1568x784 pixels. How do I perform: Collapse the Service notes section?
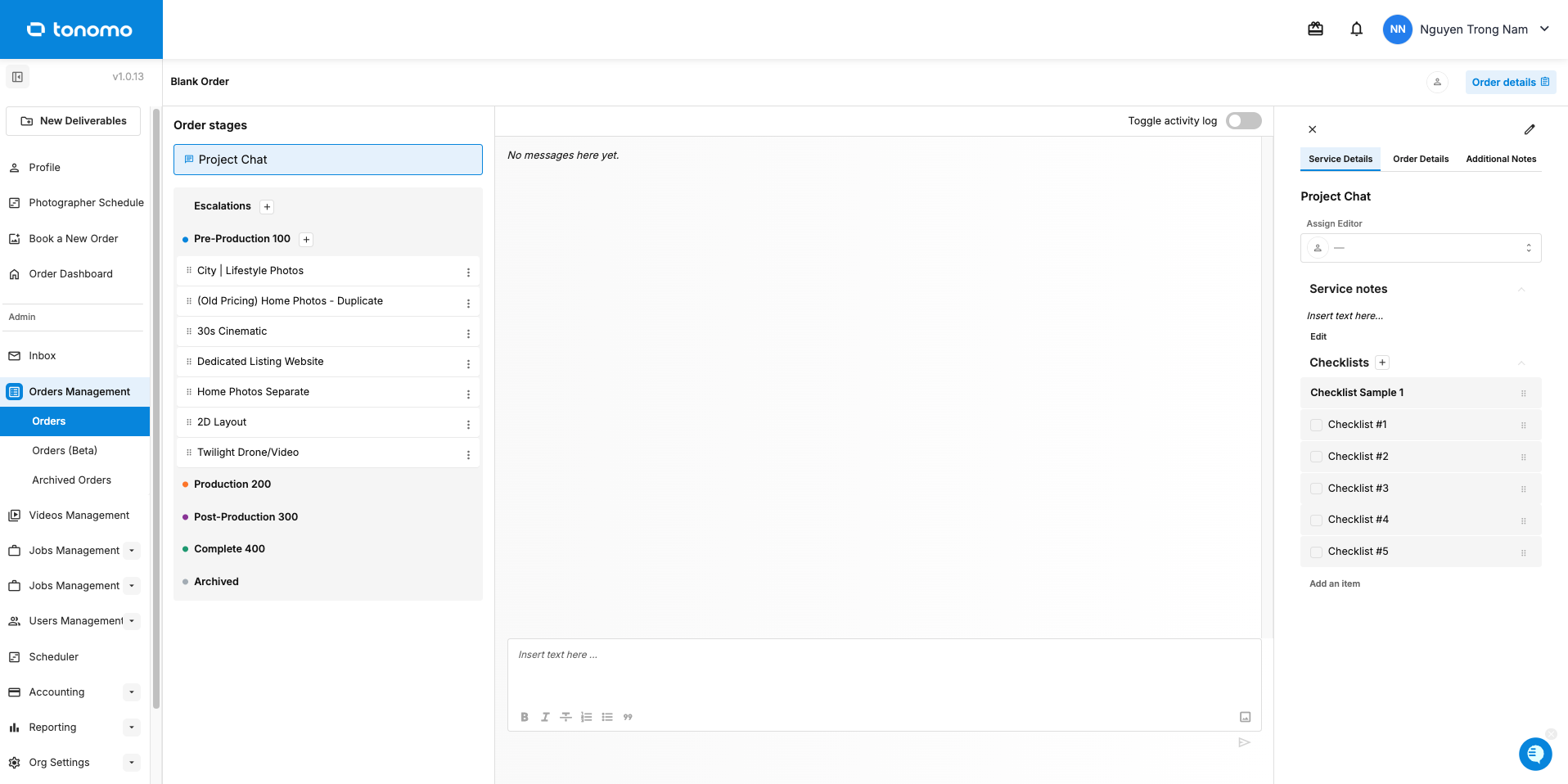tap(1521, 289)
